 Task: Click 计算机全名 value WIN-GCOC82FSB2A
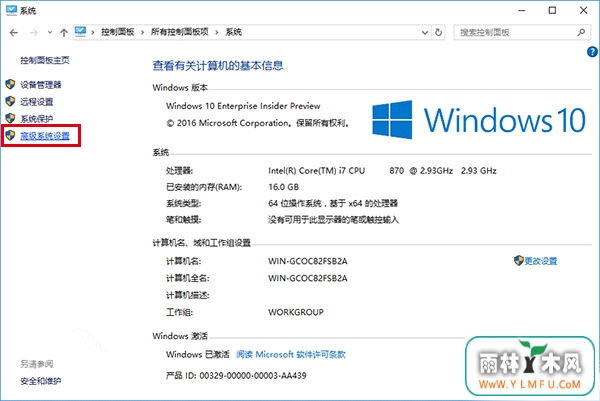pos(308,278)
